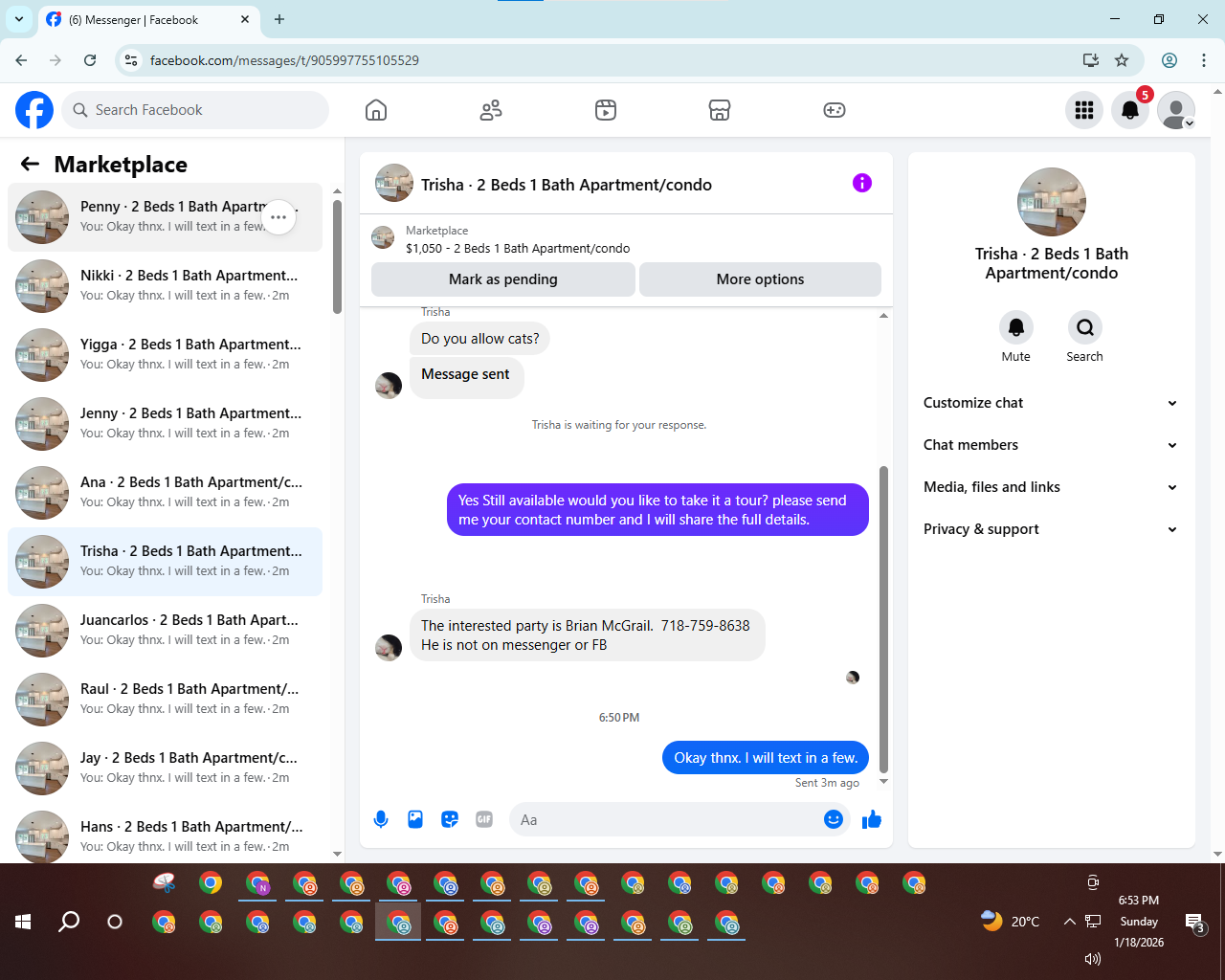Click More options button
Image resolution: width=1225 pixels, height=980 pixels.
[x=760, y=279]
